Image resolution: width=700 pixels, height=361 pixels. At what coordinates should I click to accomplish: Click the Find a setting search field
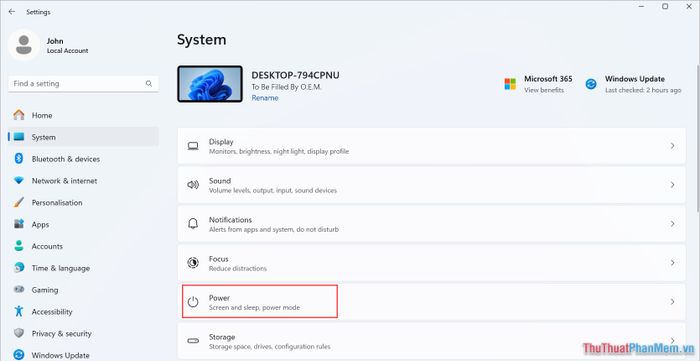(83, 84)
